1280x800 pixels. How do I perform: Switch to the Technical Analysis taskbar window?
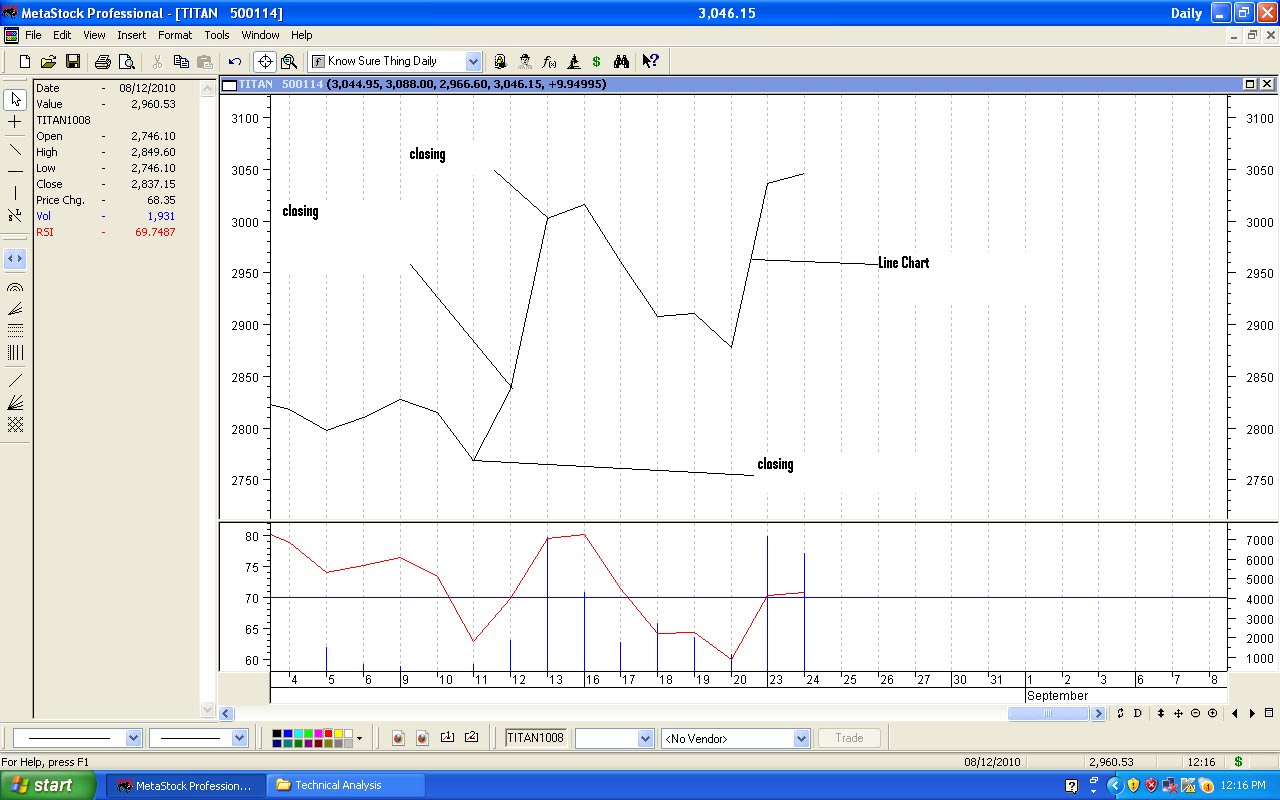click(344, 784)
